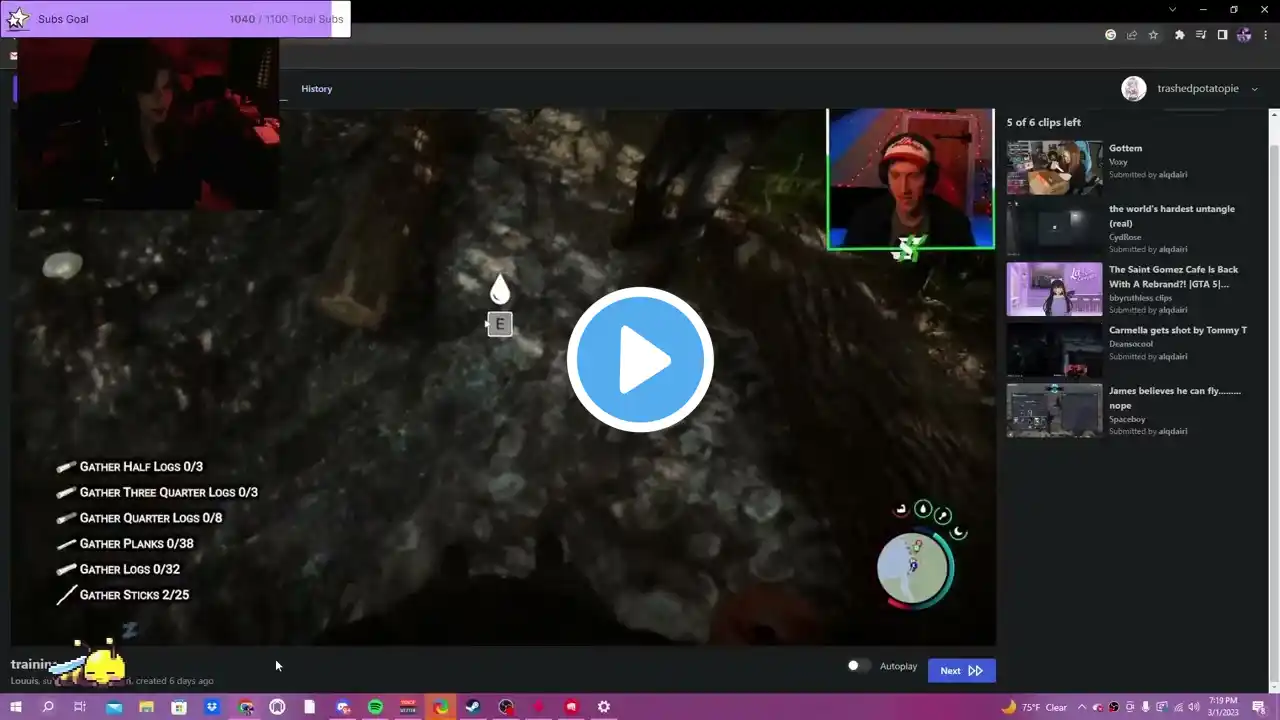Viewport: 1280px width, 720px height.
Task: Open the Chrome three-dot menu
Action: point(1266,35)
